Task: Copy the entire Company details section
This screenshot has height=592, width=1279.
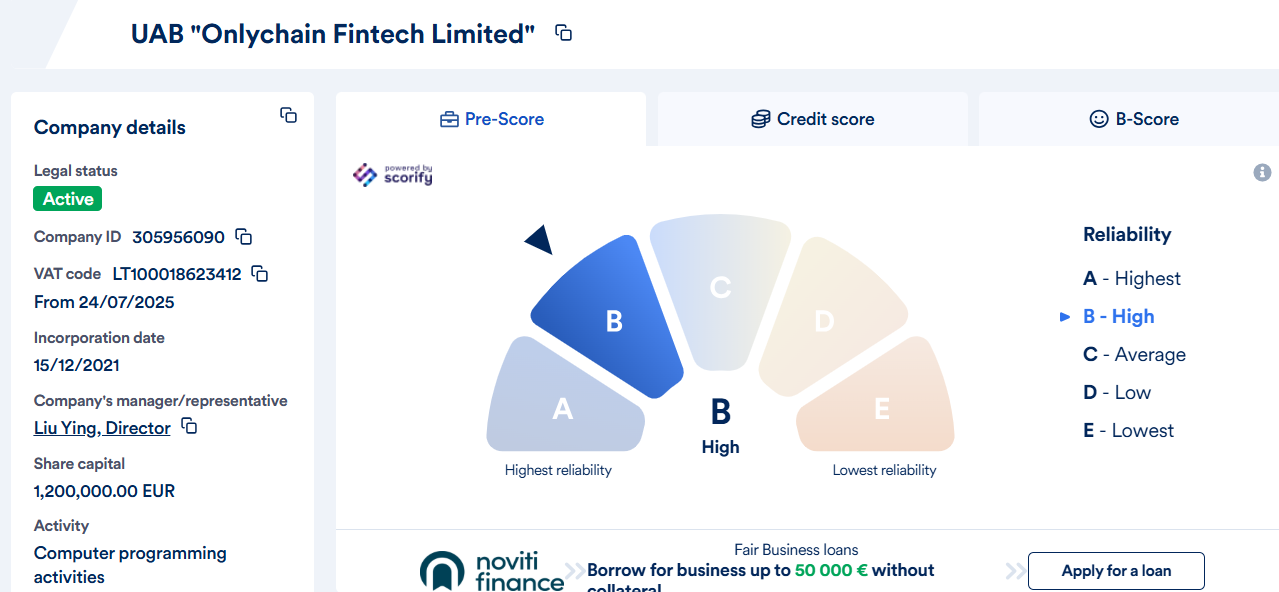Action: (x=288, y=115)
